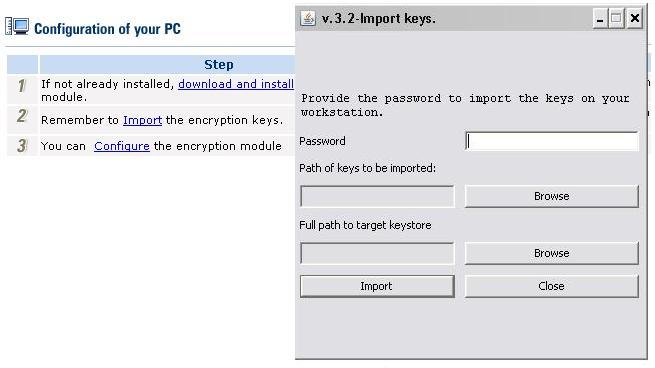Focus the Password input field

pos(552,141)
